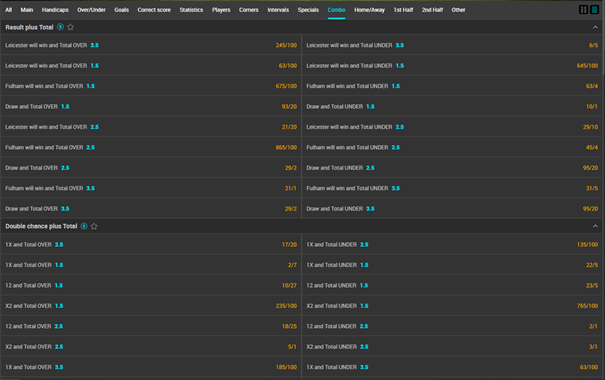
Task: Switch to single-column layout icon
Action: [594, 10]
